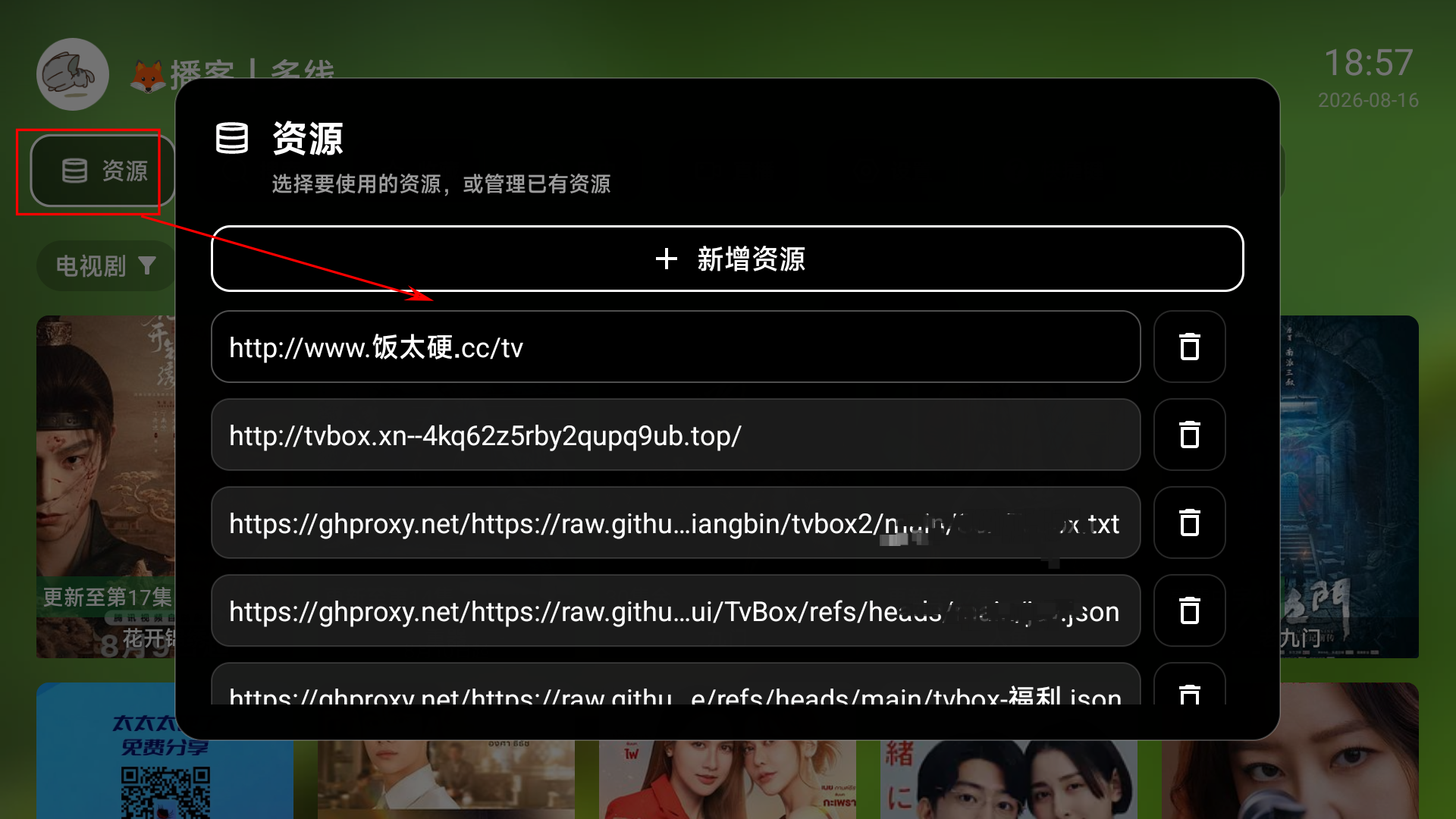Click the fox emoji app logo
The height and width of the screenshot is (819, 1456).
pyautogui.click(x=148, y=77)
